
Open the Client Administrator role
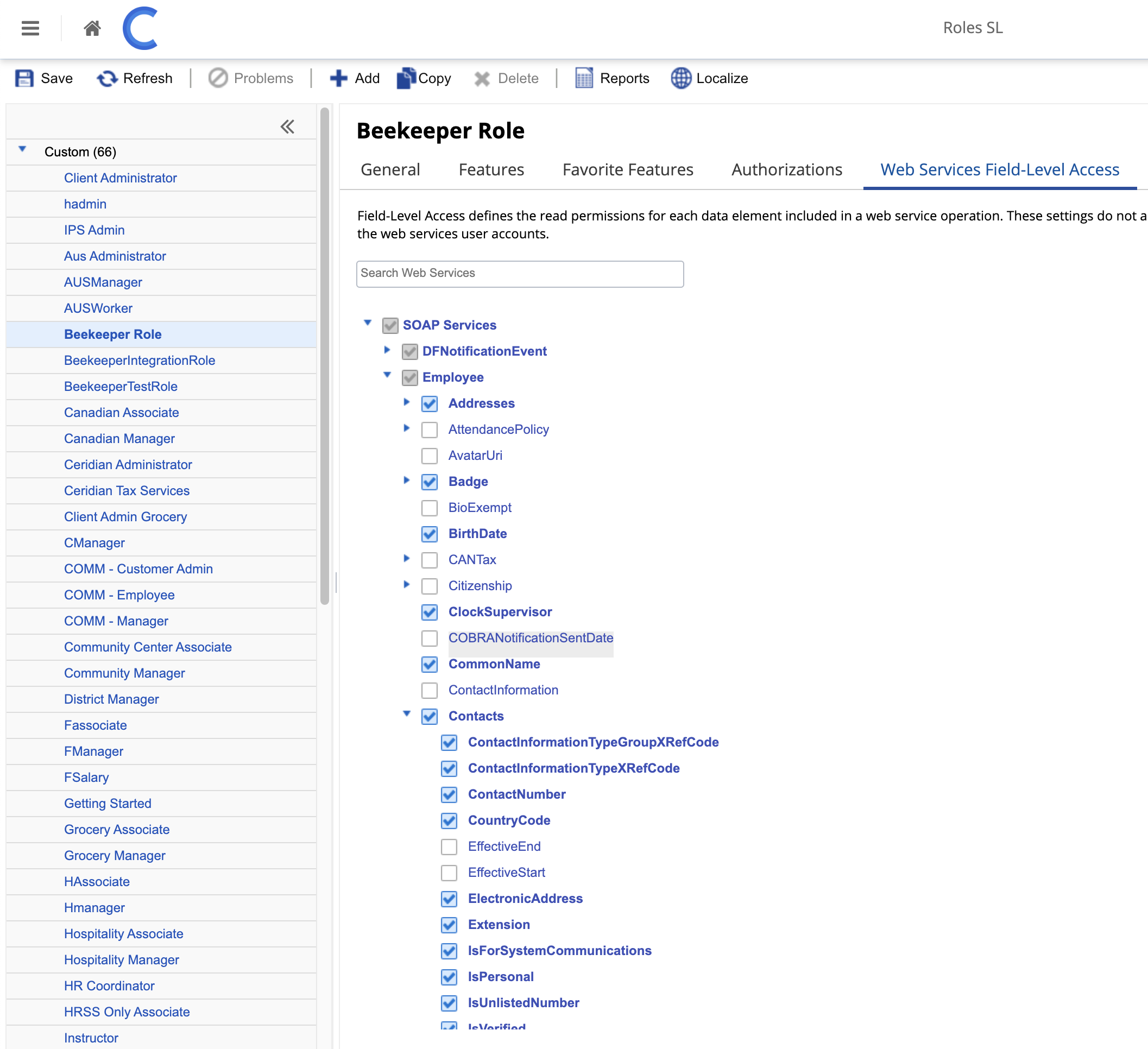pos(120,178)
